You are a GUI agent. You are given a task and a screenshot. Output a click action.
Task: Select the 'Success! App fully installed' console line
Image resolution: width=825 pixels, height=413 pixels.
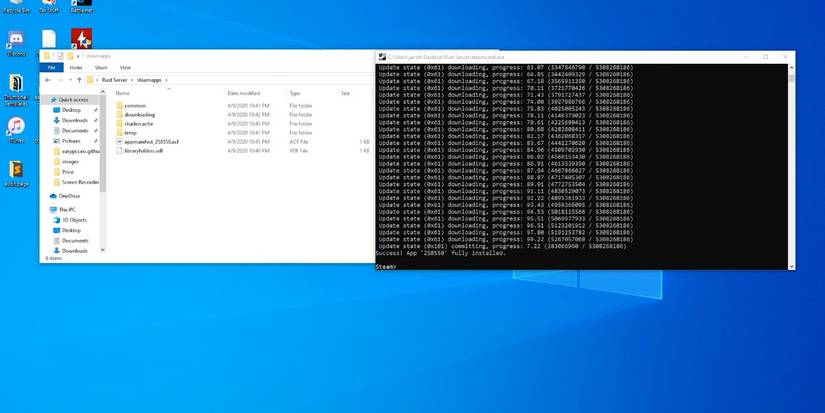pyautogui.click(x=441, y=253)
